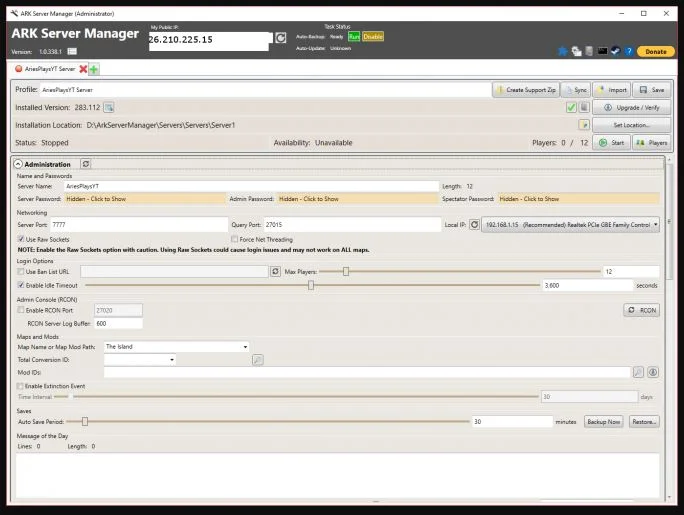Image resolution: width=684 pixels, height=515 pixels.
Task: Click Set Location button
Action: [632, 125]
